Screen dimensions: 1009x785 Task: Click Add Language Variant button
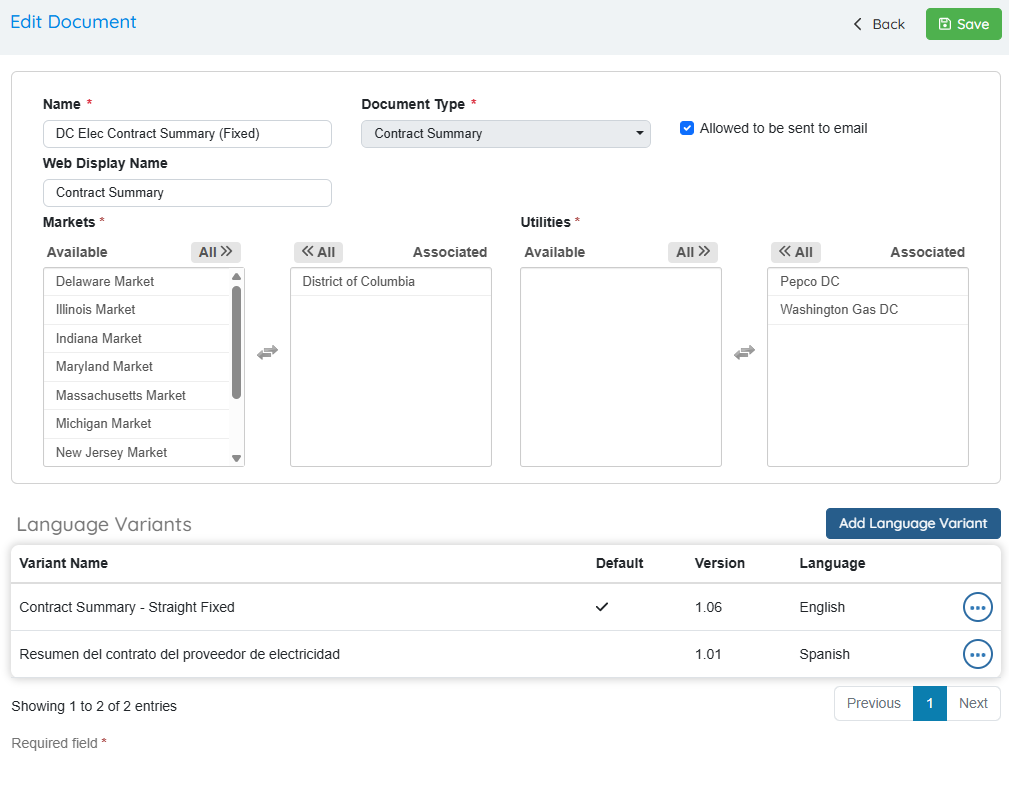point(912,524)
